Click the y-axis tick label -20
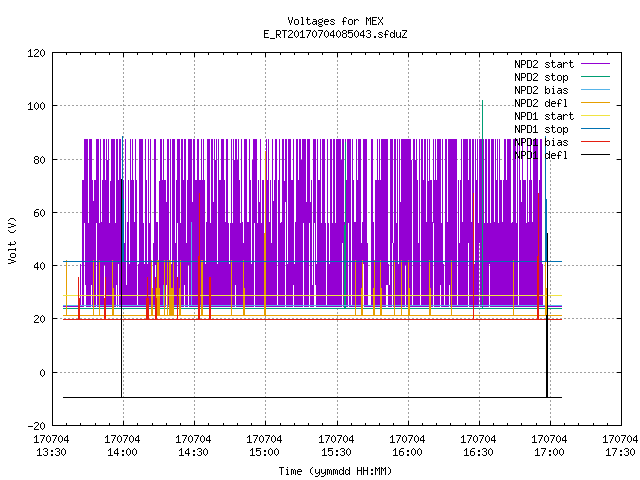The image size is (640, 480). coord(36,427)
